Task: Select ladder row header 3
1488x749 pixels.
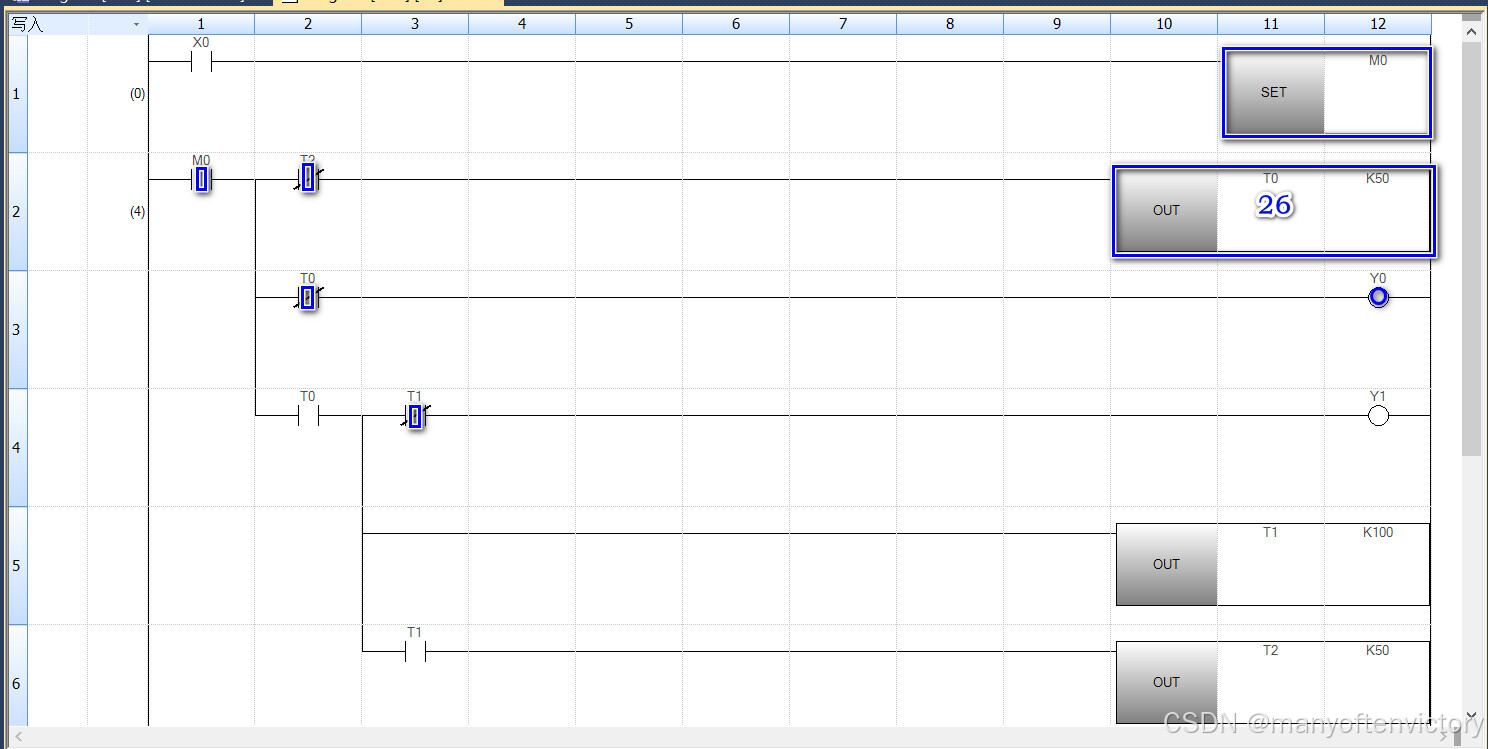Action: (x=17, y=330)
